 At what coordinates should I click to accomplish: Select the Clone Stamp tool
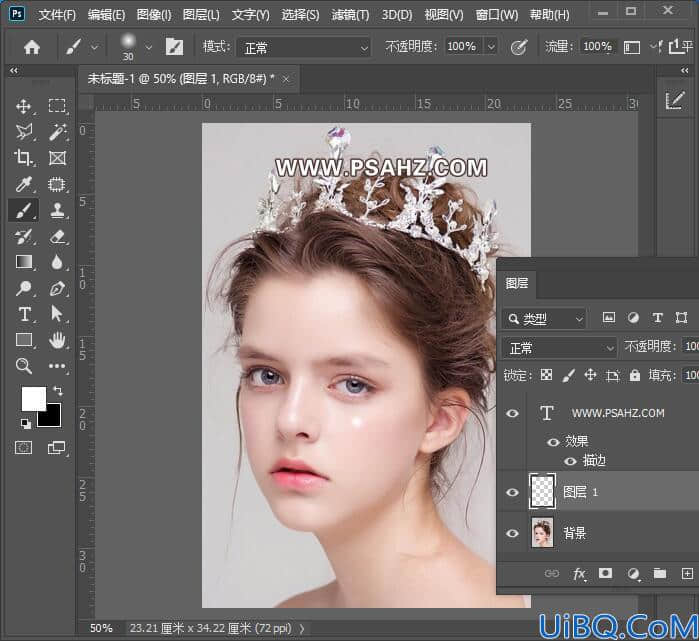pyautogui.click(x=57, y=210)
